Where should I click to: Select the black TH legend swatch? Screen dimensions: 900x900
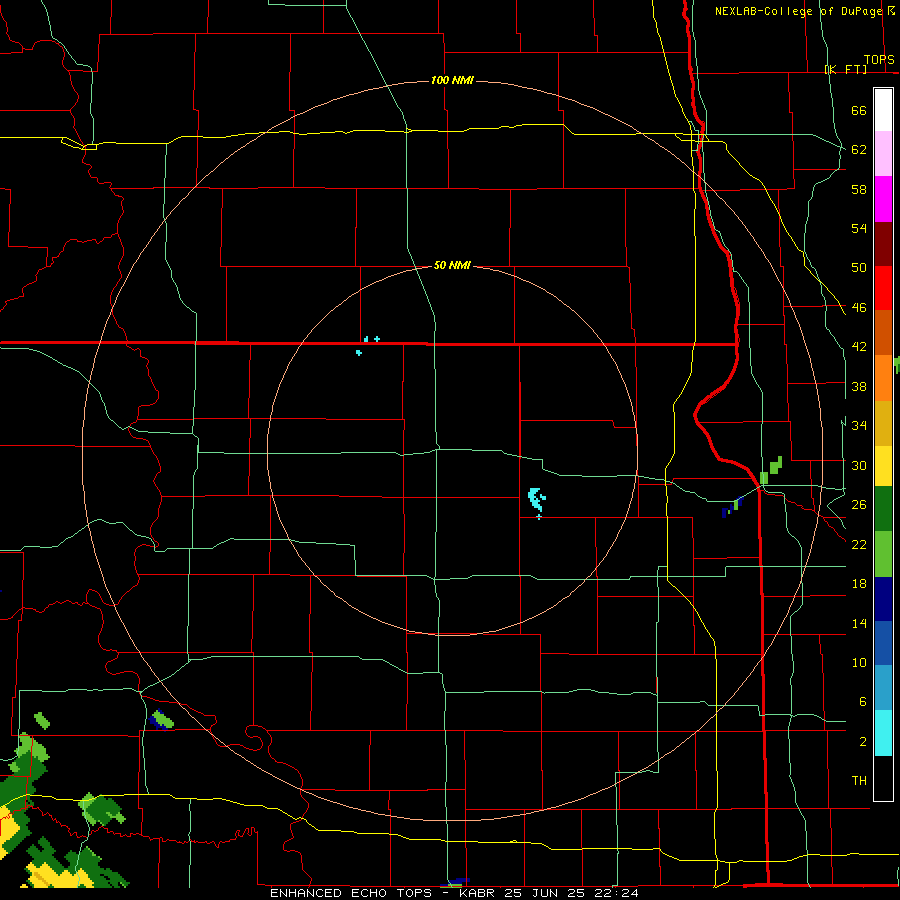coord(883,778)
